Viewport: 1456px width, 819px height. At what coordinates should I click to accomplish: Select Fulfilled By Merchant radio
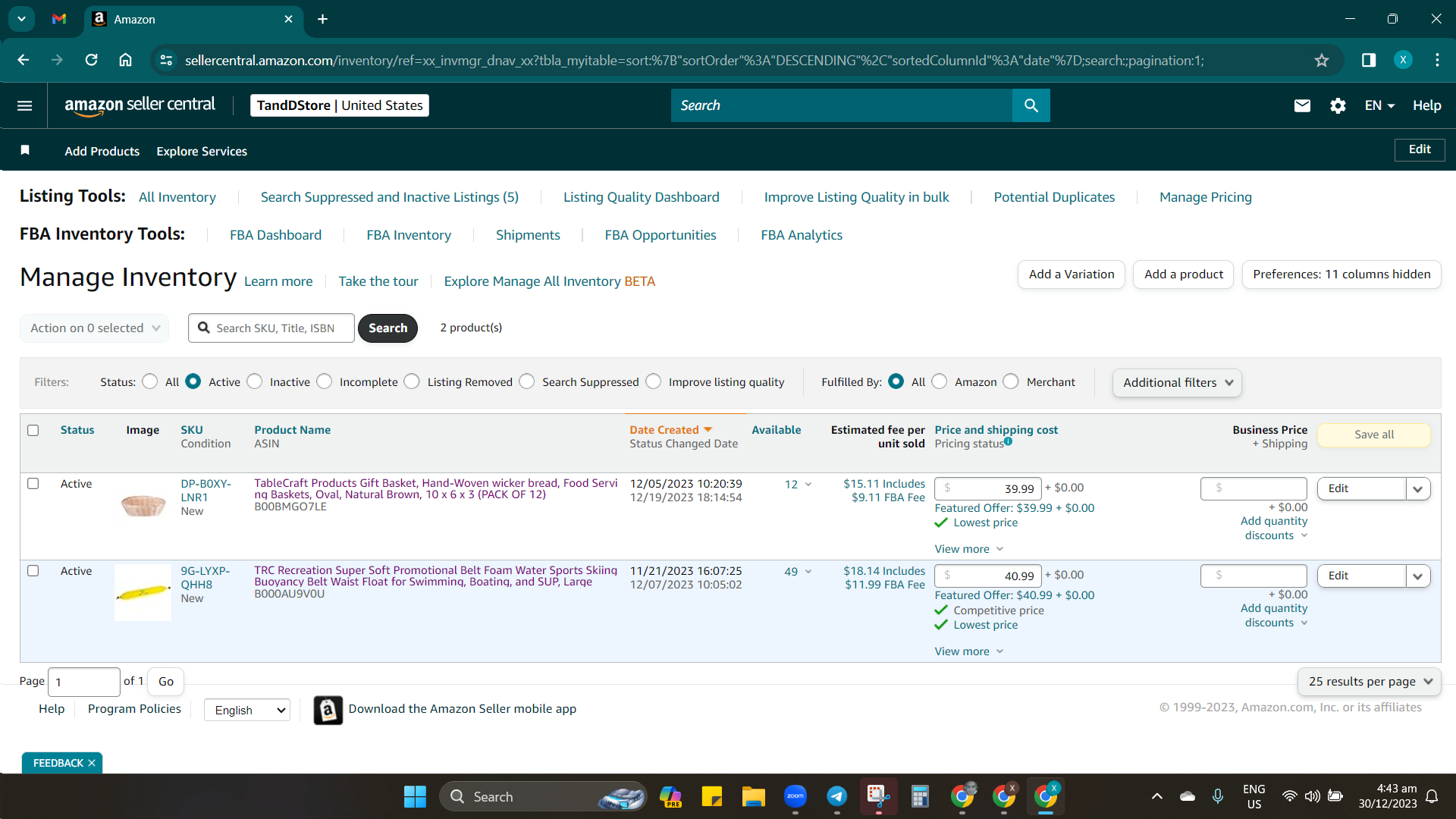coord(1011,381)
